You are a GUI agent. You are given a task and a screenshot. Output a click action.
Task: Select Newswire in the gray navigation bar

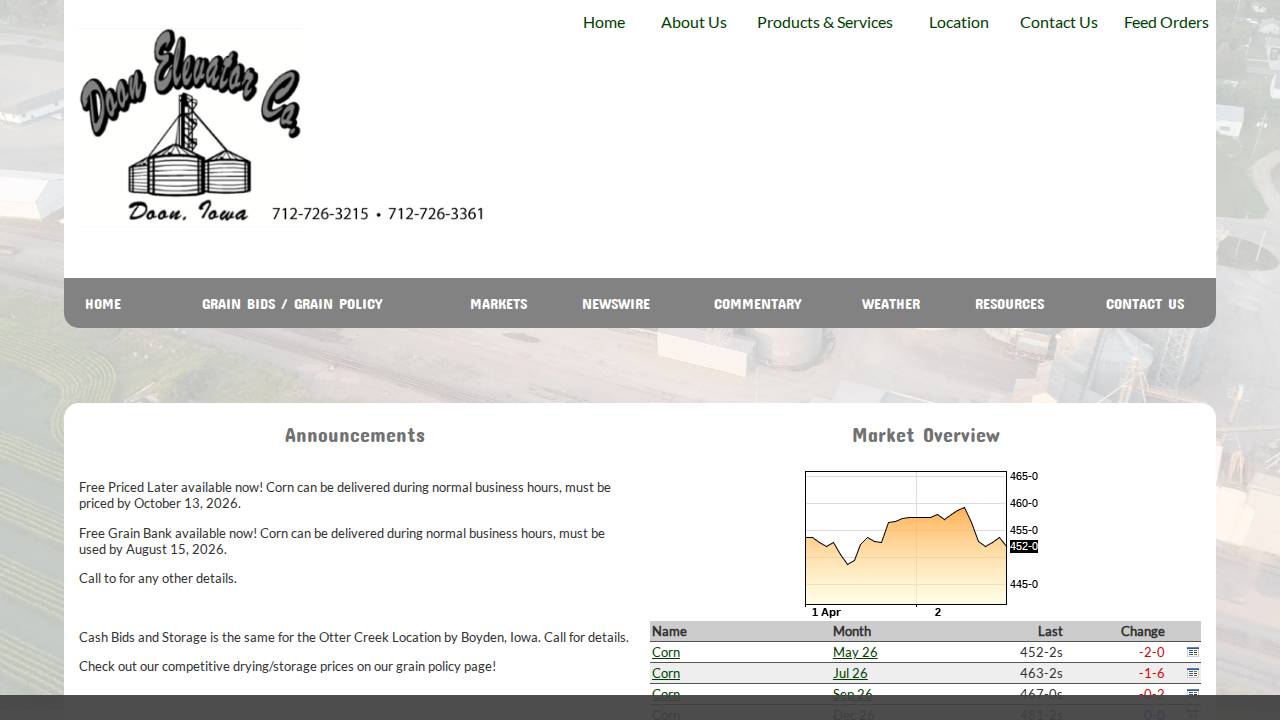click(615, 304)
